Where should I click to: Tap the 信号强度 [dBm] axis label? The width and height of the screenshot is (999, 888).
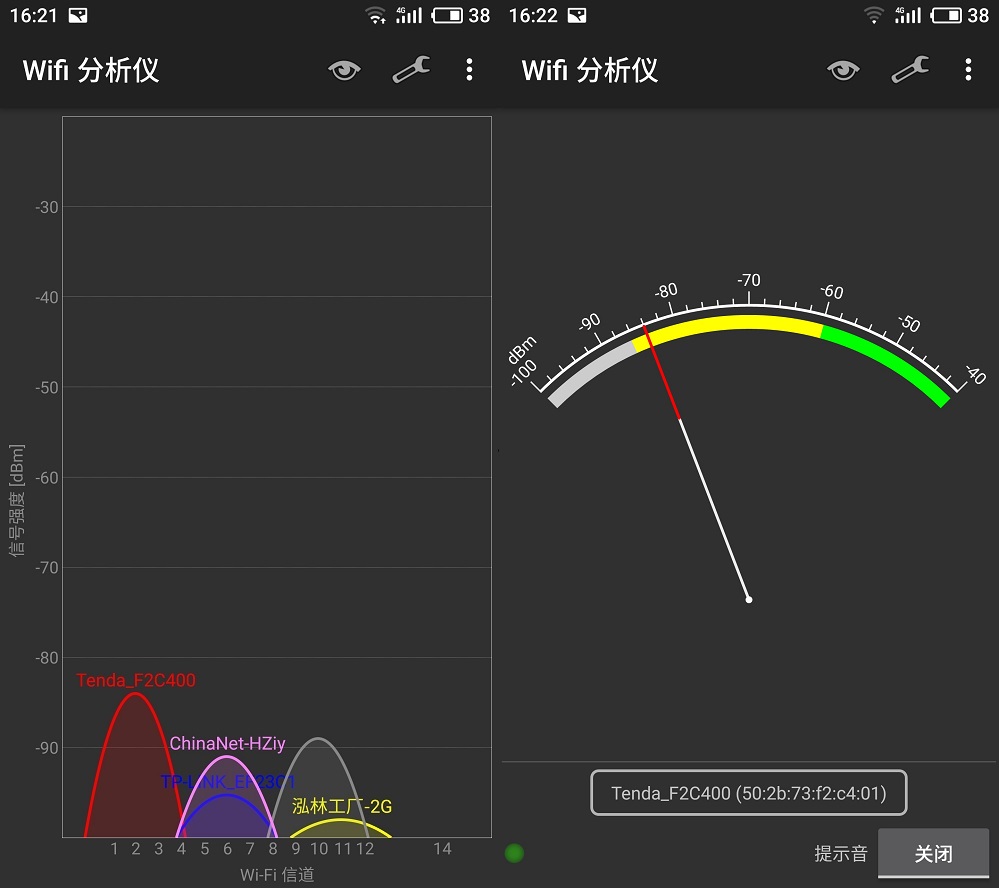click(17, 500)
